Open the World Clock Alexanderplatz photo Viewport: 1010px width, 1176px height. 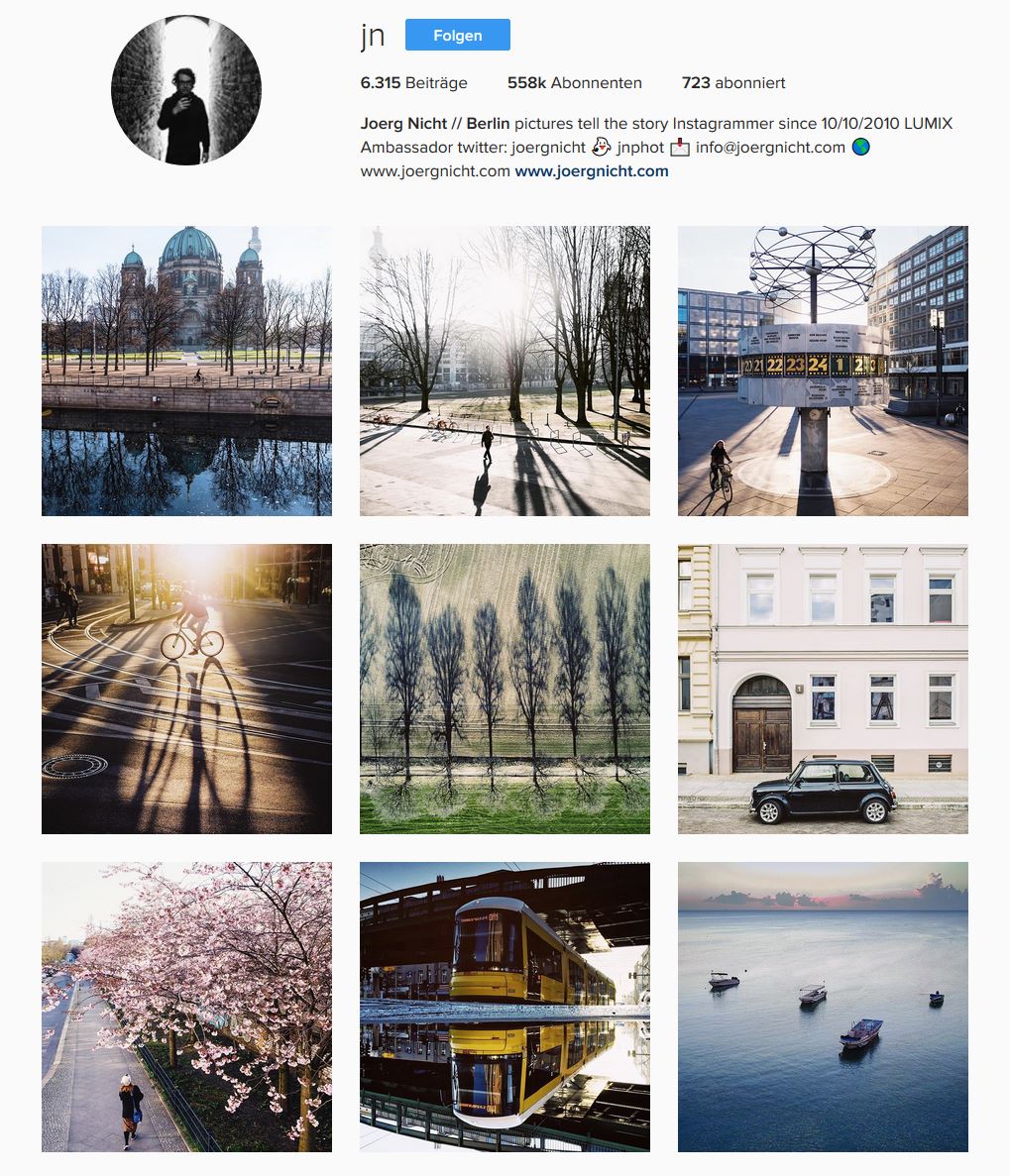tap(823, 371)
